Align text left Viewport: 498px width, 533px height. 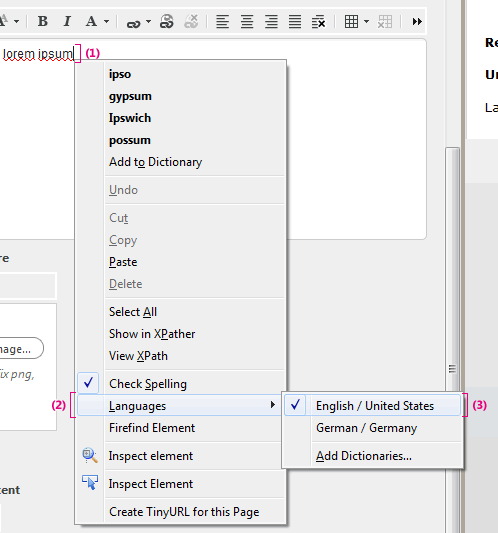[x=223, y=21]
